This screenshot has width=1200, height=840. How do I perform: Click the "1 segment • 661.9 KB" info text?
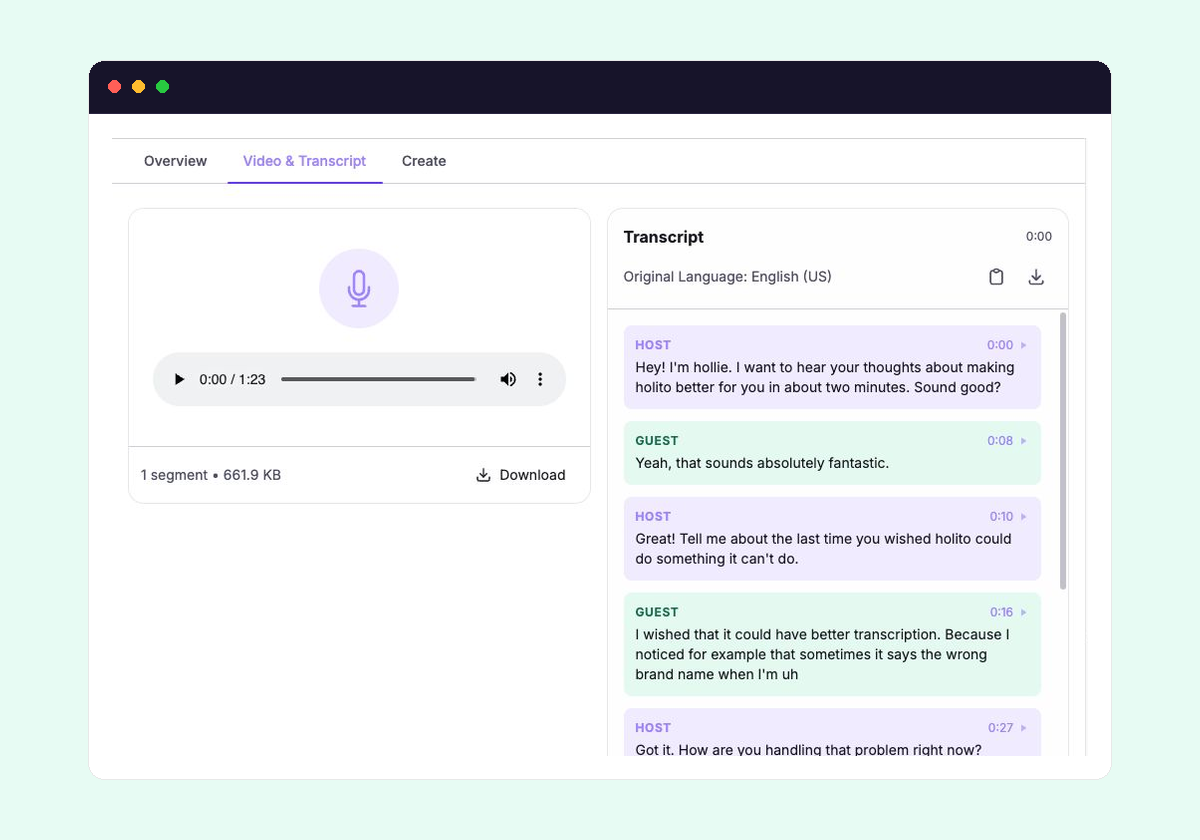coord(210,475)
